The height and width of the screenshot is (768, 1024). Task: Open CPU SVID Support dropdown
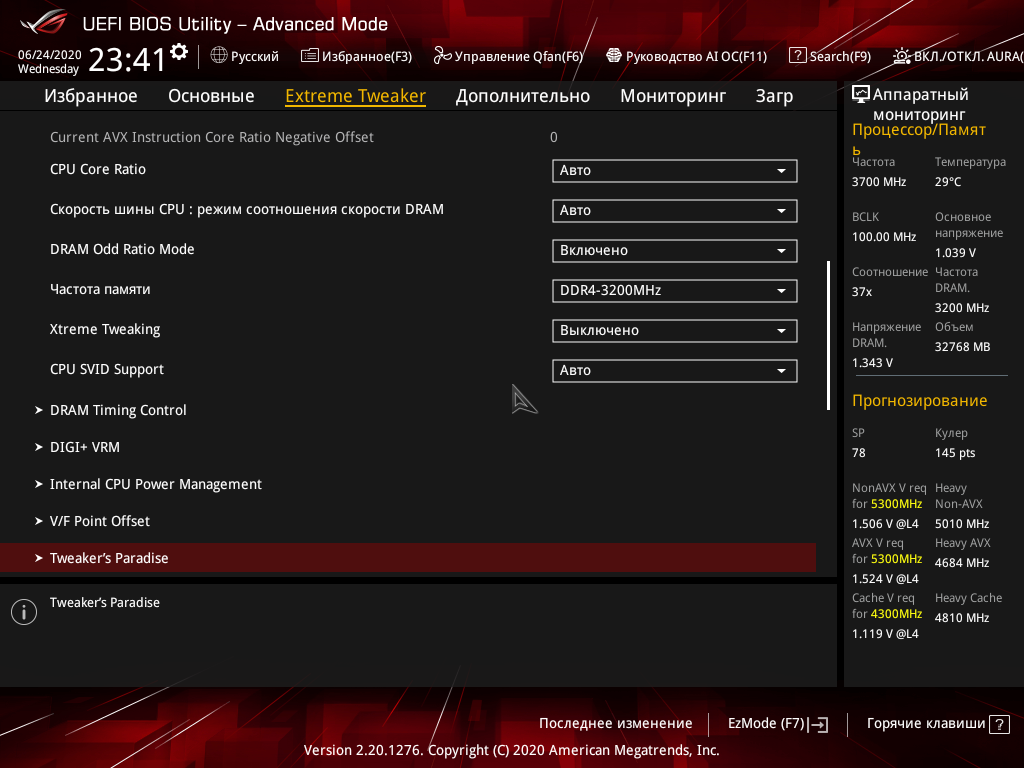[675, 370]
